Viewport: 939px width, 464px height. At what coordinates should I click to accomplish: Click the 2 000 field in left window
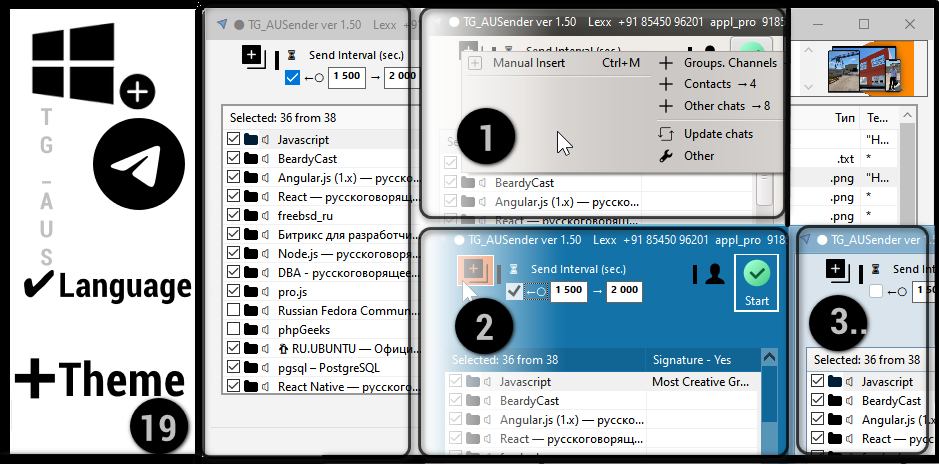(400, 77)
